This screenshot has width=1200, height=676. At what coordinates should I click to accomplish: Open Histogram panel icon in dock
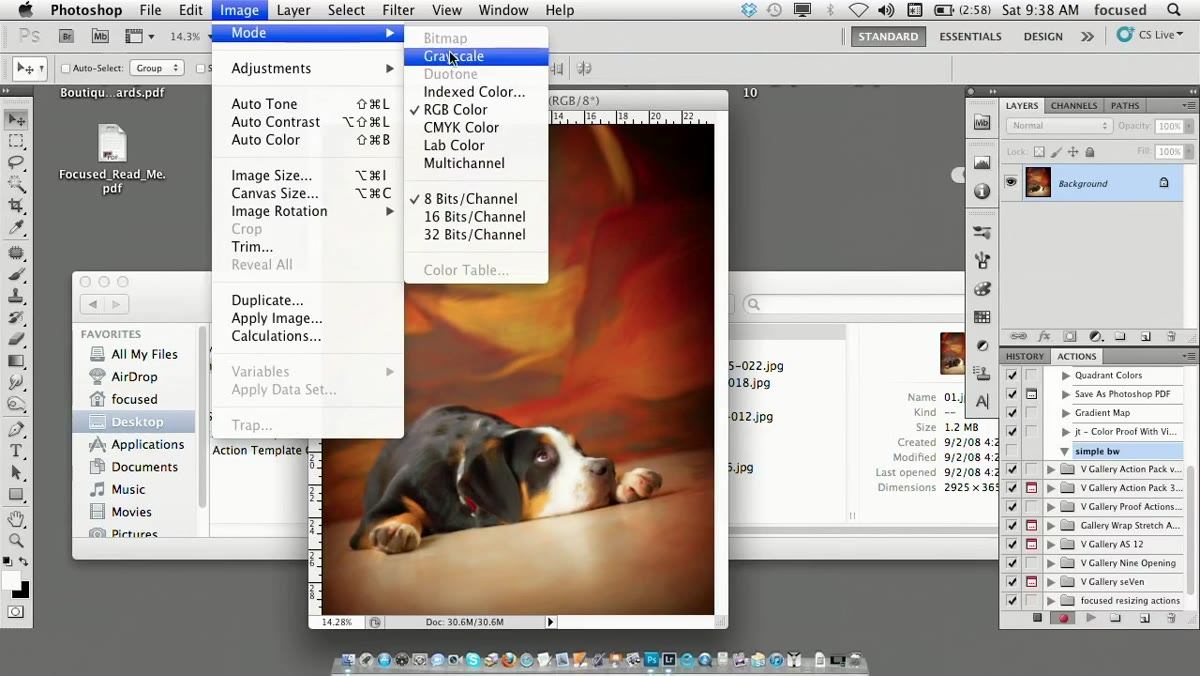pyautogui.click(x=982, y=163)
